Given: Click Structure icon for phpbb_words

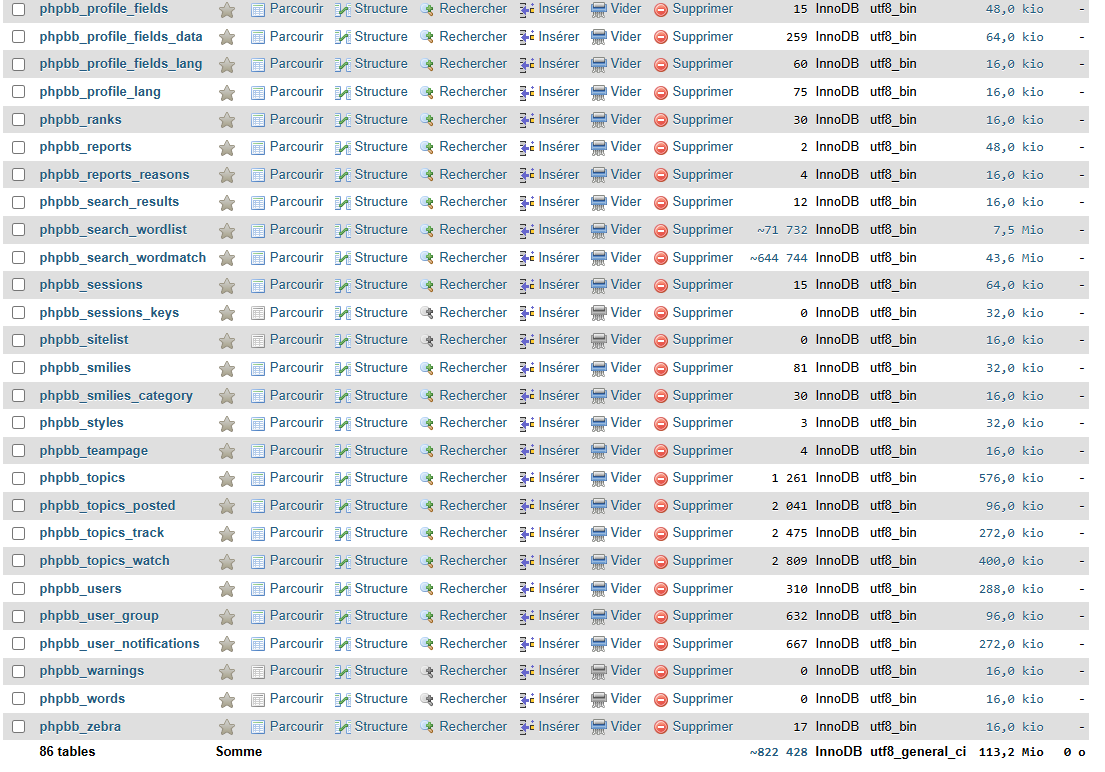Looking at the screenshot, I should pyautogui.click(x=342, y=699).
